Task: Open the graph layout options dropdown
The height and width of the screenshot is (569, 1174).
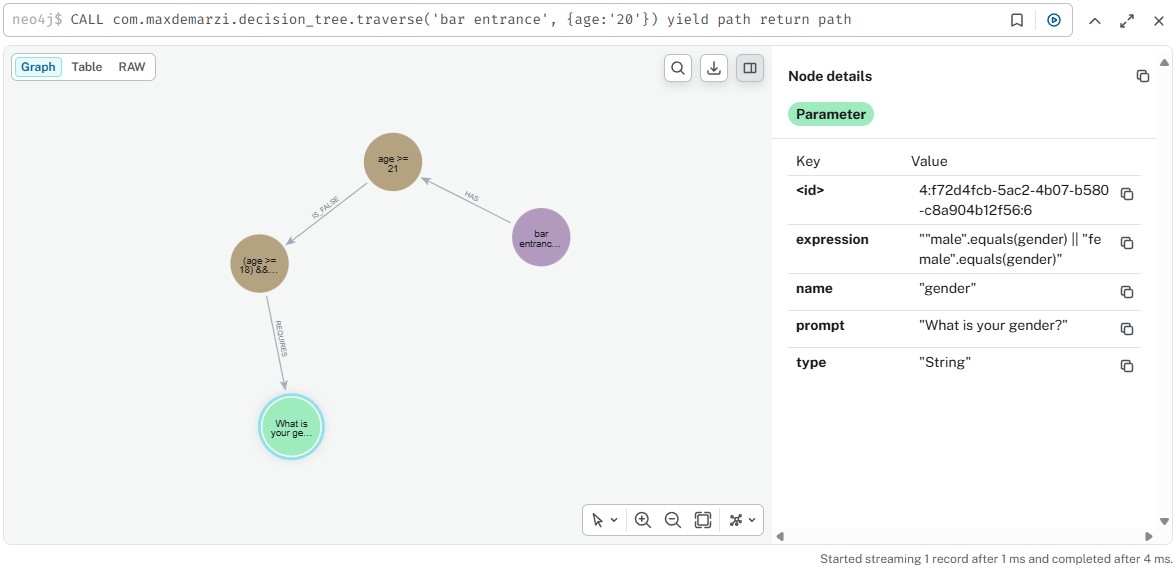Action: 743,520
